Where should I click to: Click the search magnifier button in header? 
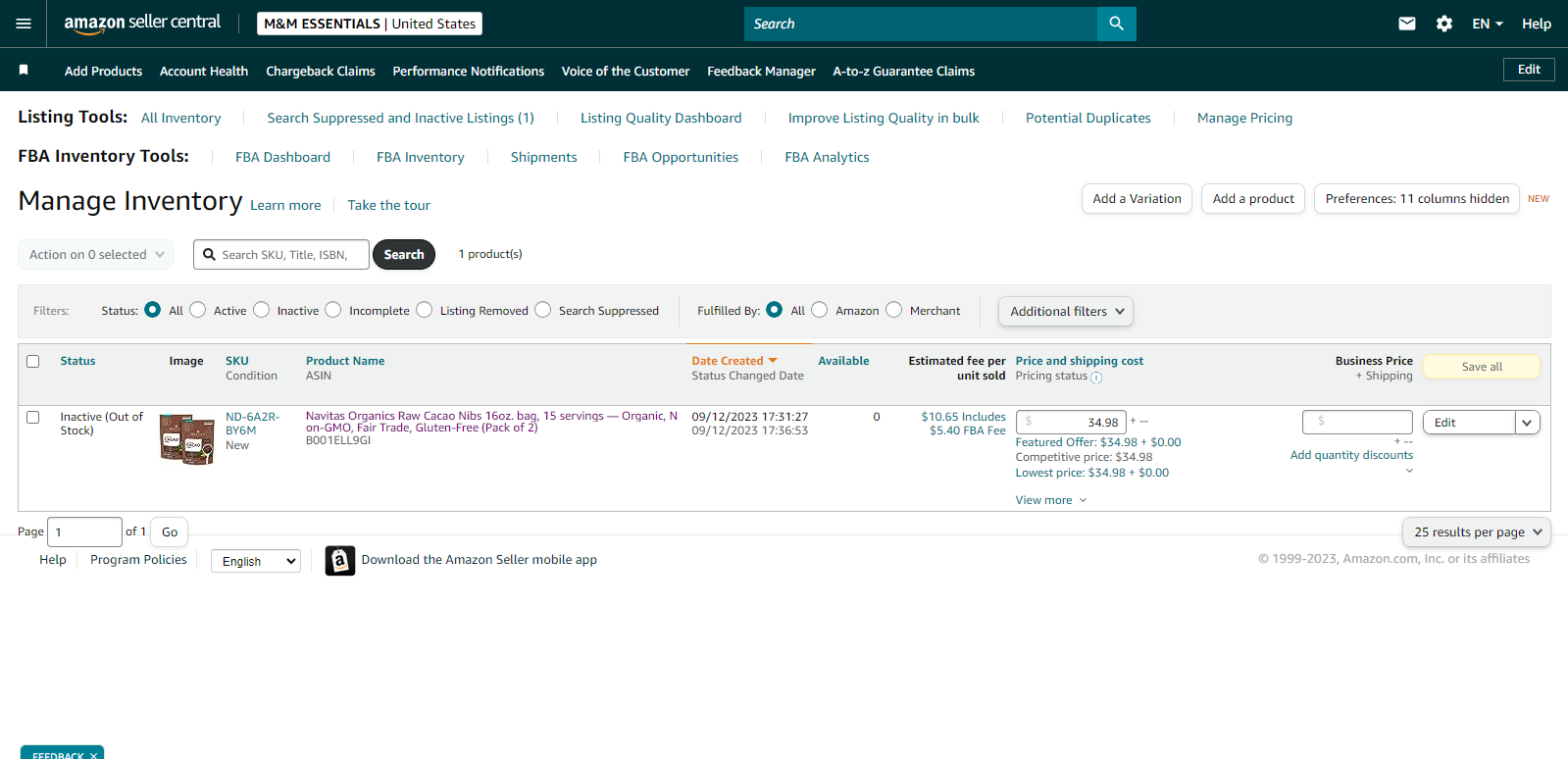click(1116, 24)
